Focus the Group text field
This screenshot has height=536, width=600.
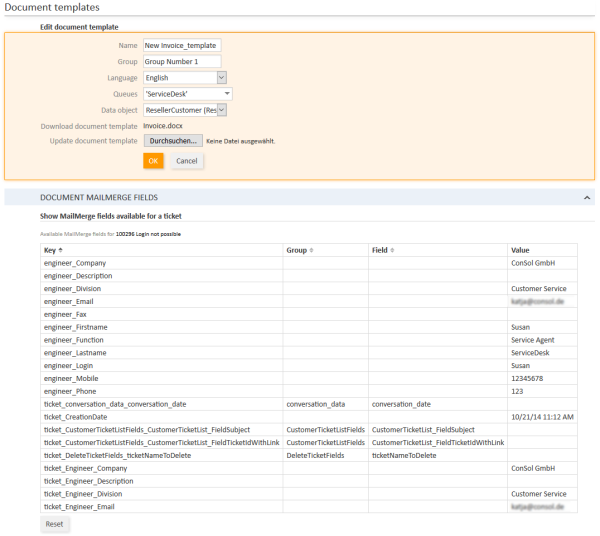(x=181, y=61)
